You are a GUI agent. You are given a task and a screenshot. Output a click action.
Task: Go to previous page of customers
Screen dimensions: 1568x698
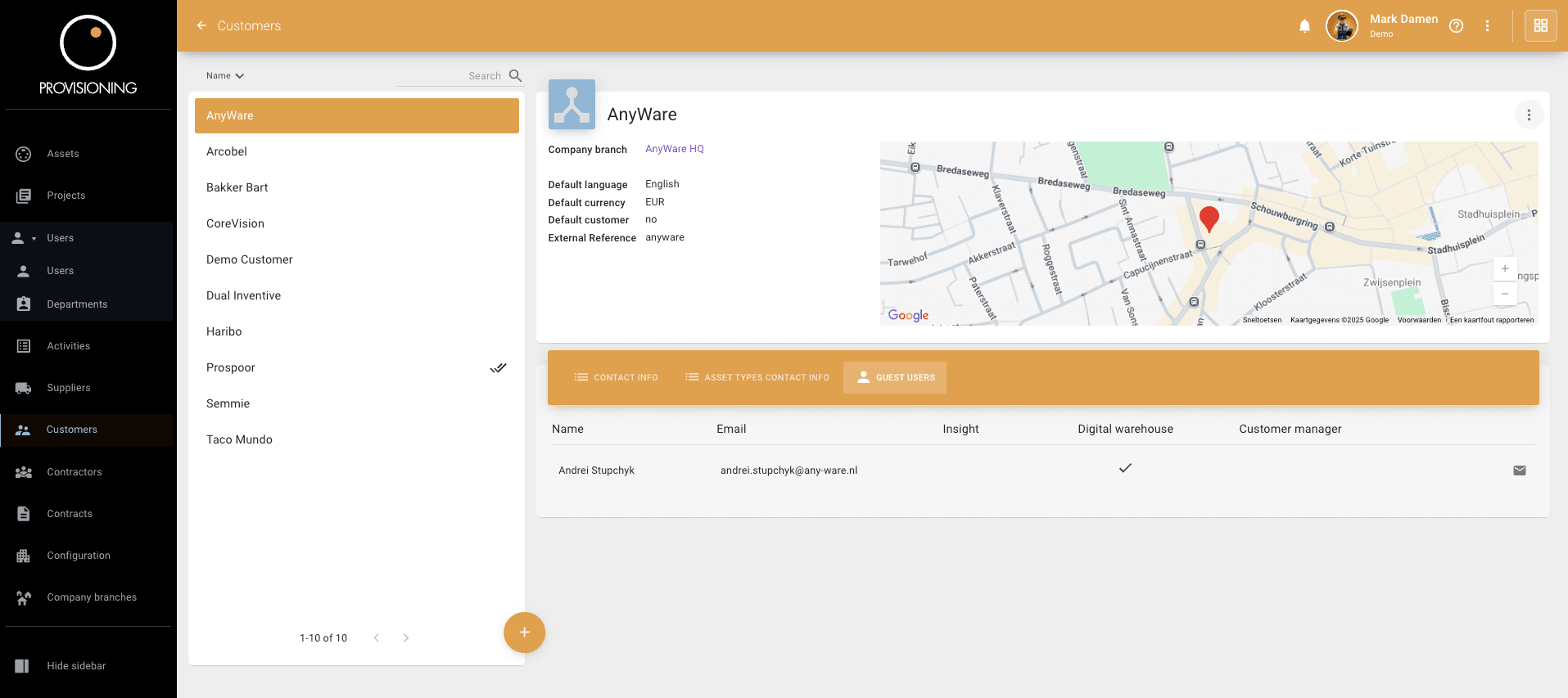pos(377,638)
